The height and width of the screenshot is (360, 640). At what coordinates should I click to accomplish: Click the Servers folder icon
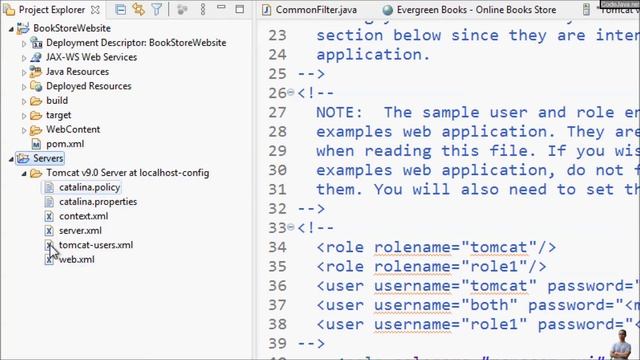click(23, 158)
